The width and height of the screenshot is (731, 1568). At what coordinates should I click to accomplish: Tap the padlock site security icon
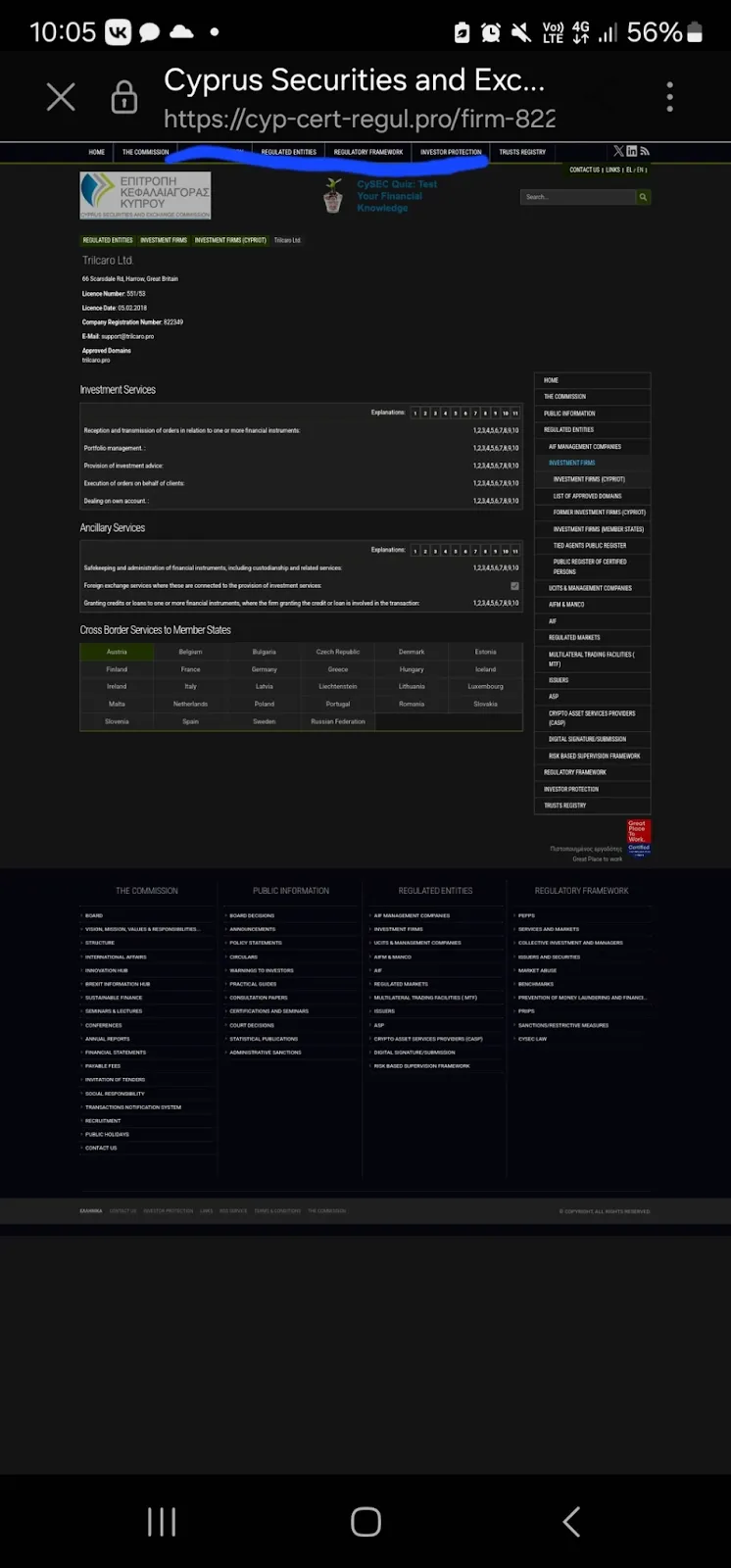point(124,97)
